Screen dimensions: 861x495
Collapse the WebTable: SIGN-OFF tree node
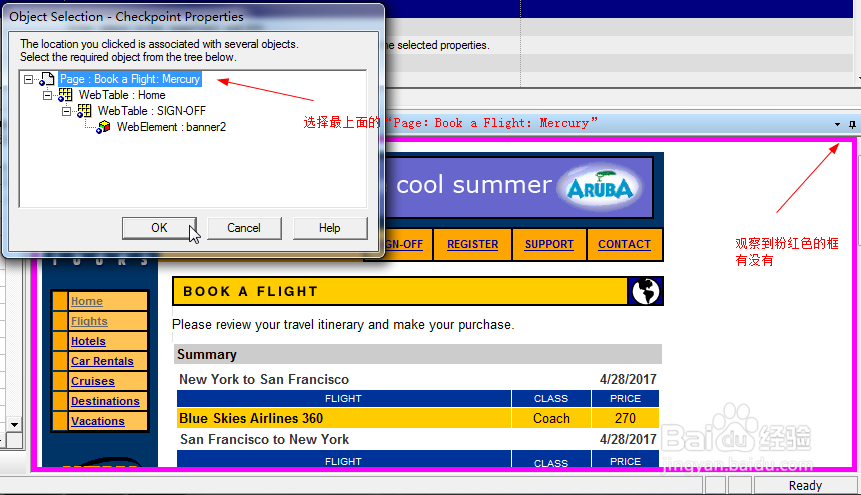(66, 112)
